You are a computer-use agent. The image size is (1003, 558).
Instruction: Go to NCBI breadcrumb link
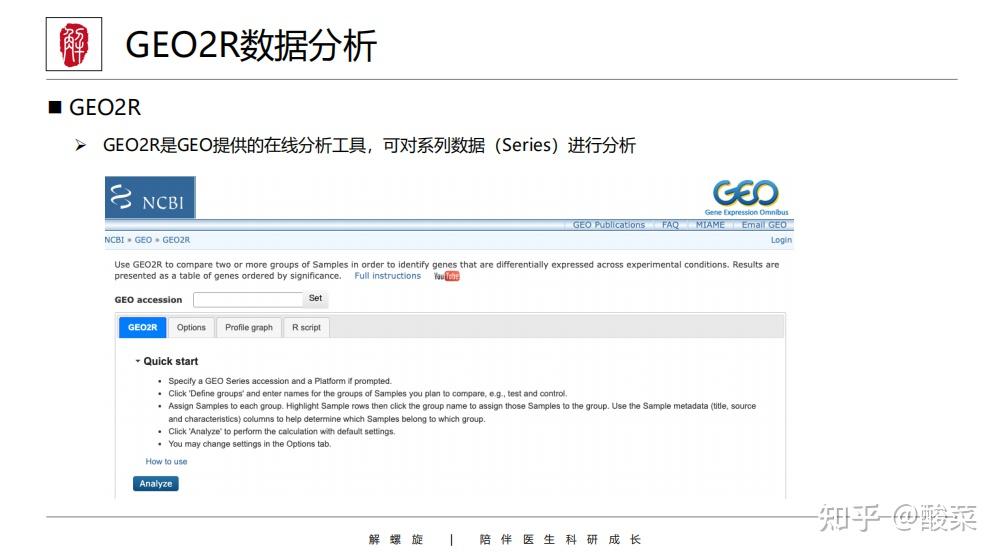click(114, 240)
